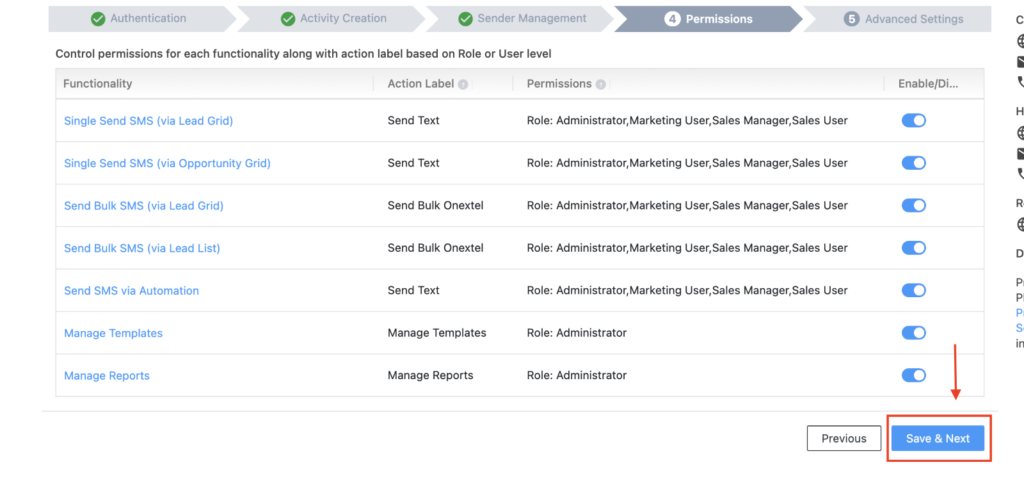Open the Manage Reports link

[x=106, y=375]
